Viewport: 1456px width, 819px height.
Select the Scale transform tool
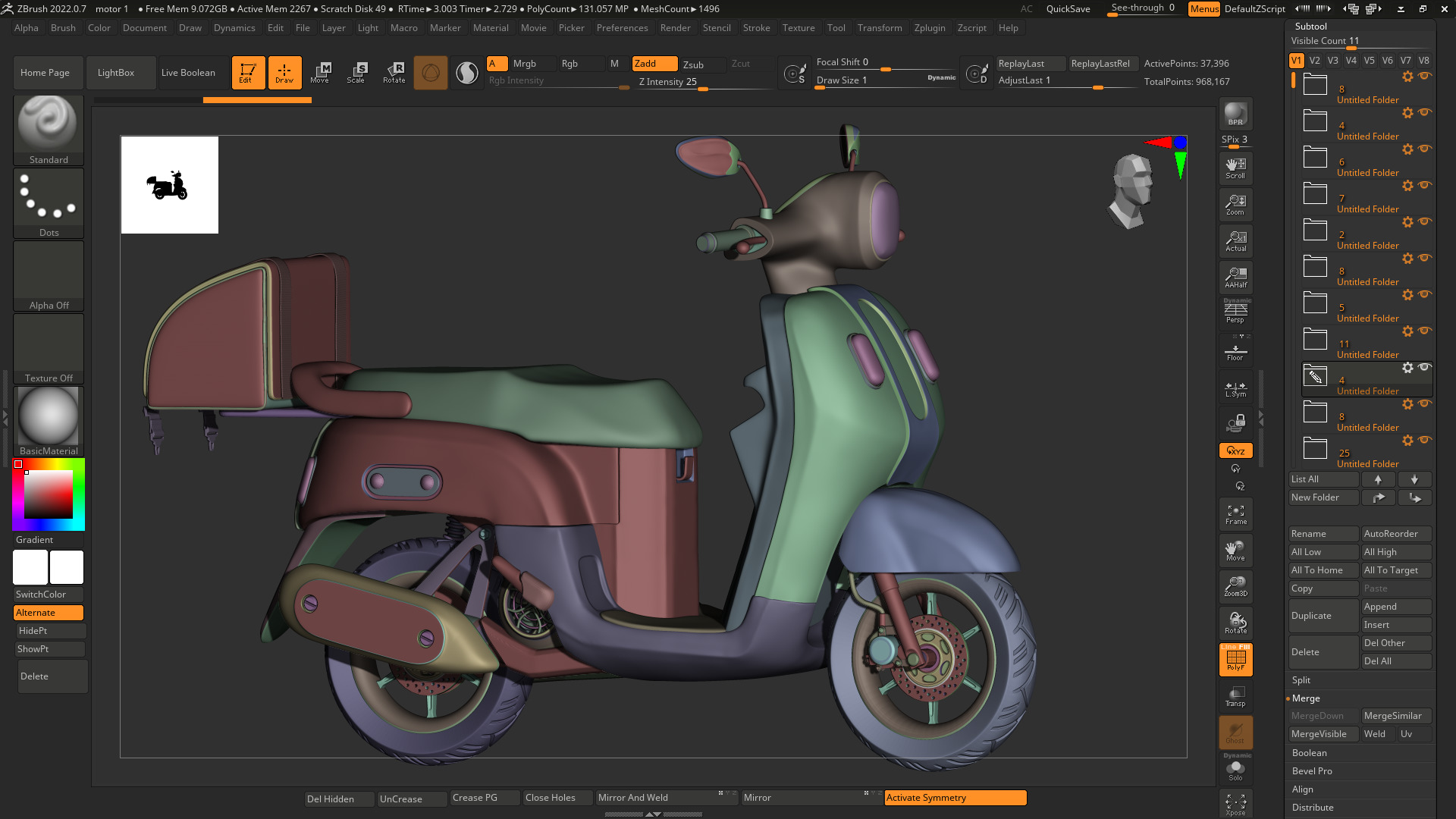pyautogui.click(x=357, y=73)
